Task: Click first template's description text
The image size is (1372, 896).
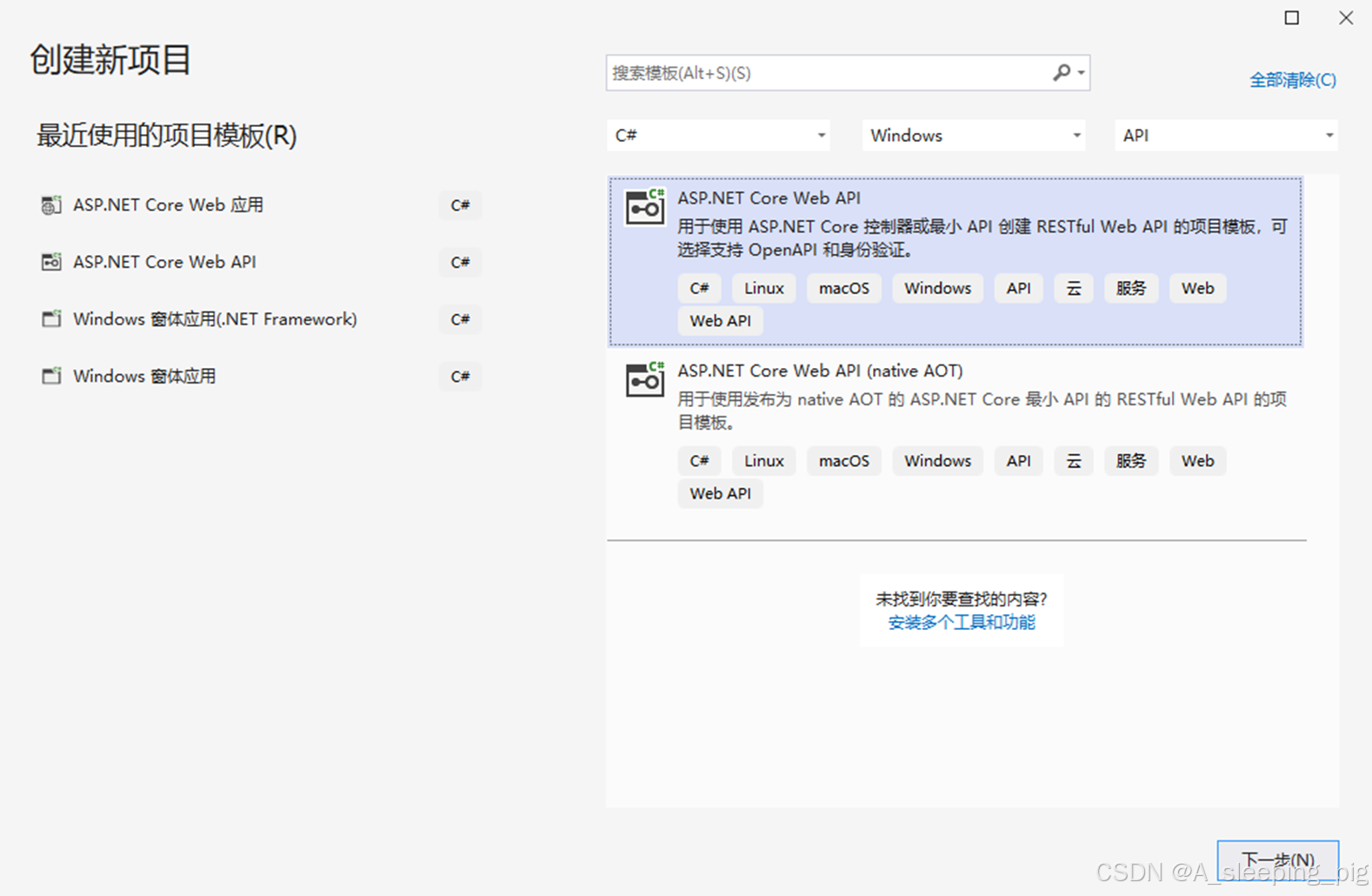Action: [x=982, y=238]
